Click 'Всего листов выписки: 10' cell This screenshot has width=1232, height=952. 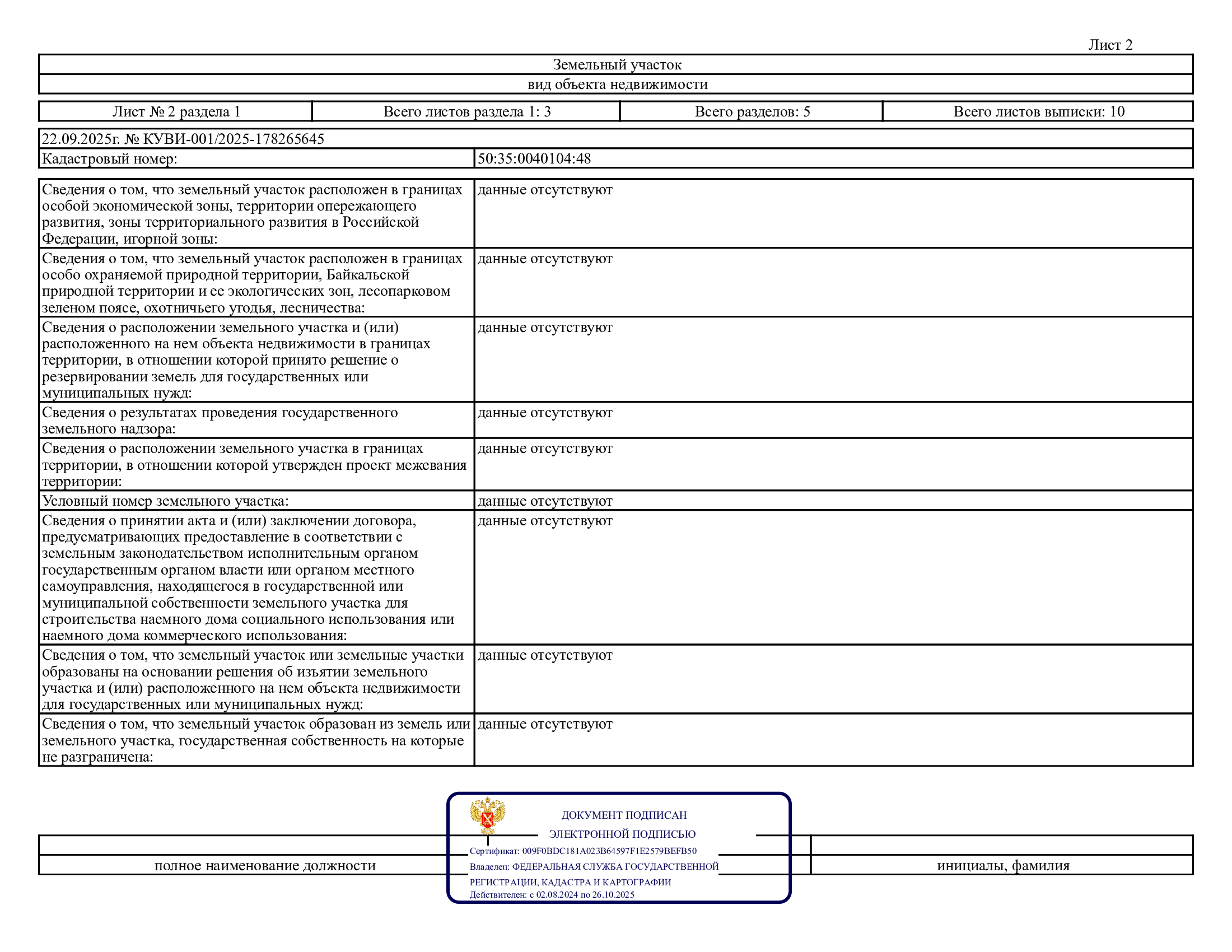pos(1038,111)
